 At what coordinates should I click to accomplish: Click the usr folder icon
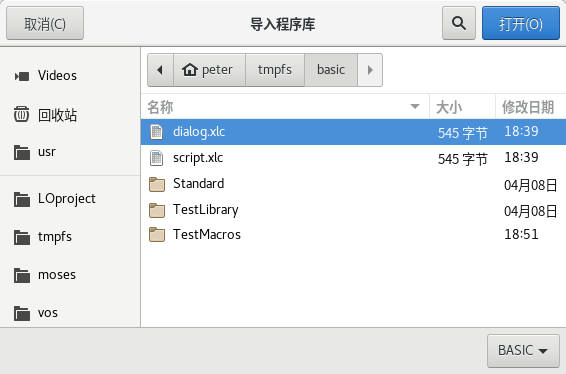(x=22, y=152)
